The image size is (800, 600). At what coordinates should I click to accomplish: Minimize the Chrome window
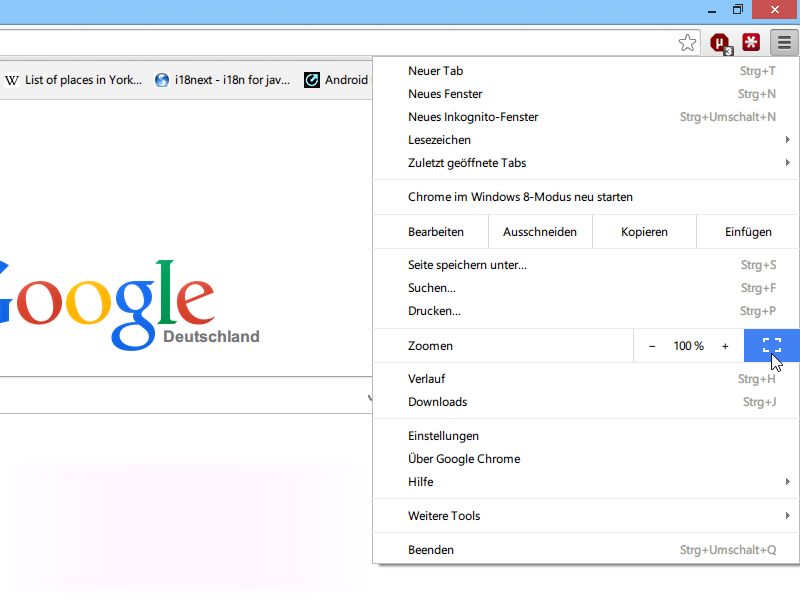click(712, 10)
